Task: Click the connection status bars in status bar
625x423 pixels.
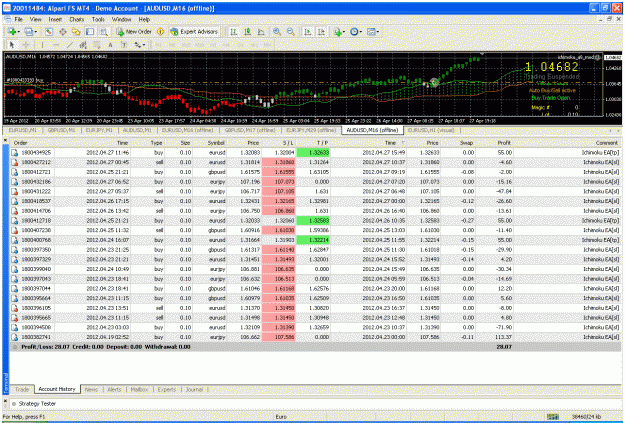Action: tap(553, 417)
